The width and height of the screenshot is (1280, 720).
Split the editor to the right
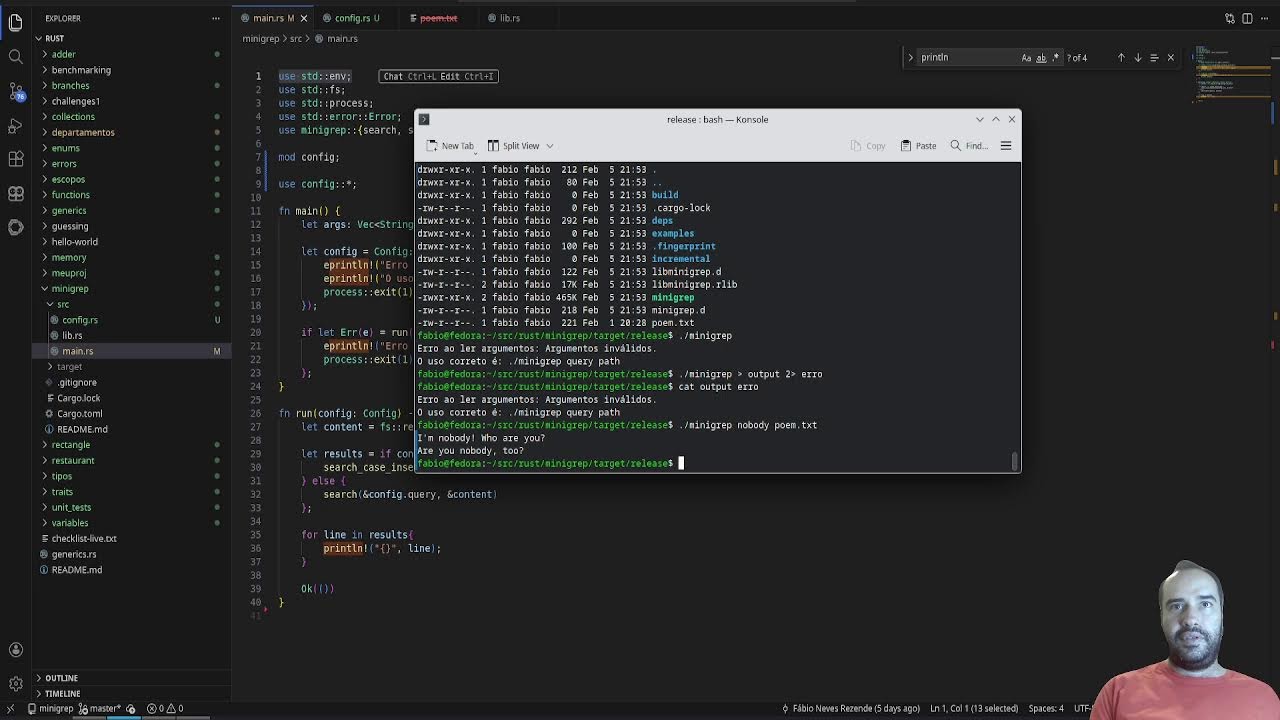tap(1247, 18)
